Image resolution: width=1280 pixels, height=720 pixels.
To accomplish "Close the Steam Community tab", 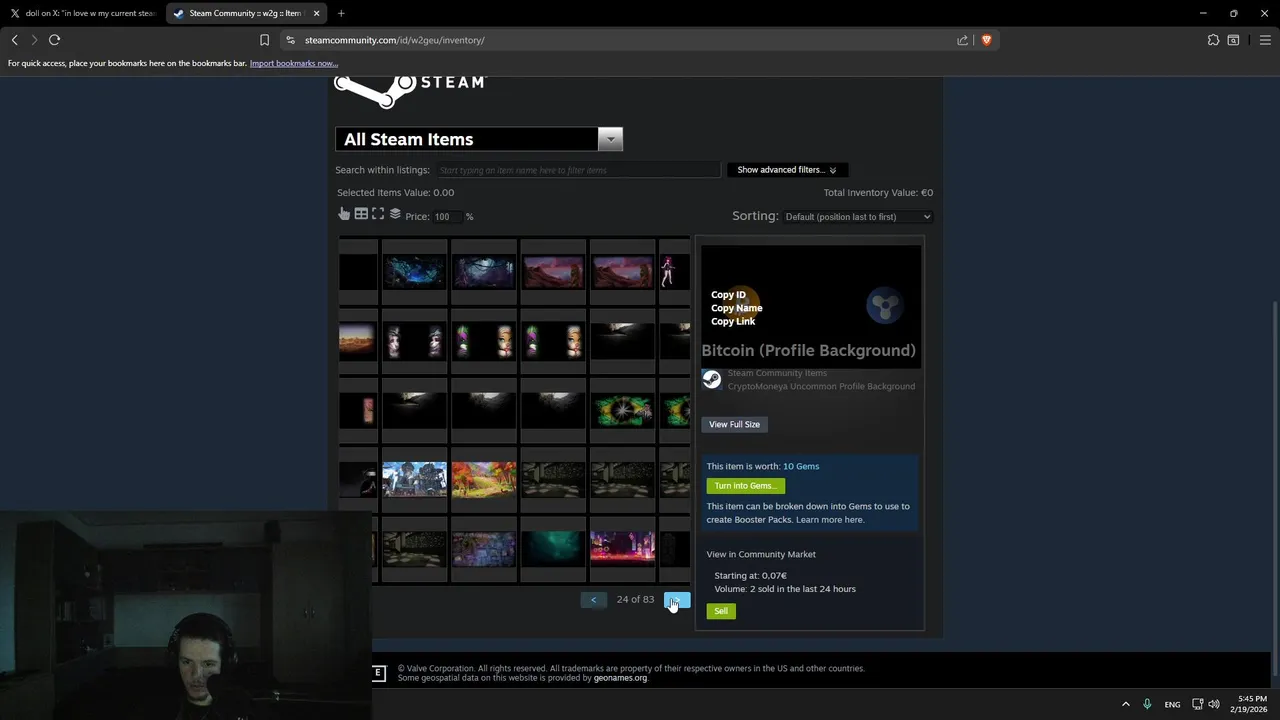I will (317, 13).
